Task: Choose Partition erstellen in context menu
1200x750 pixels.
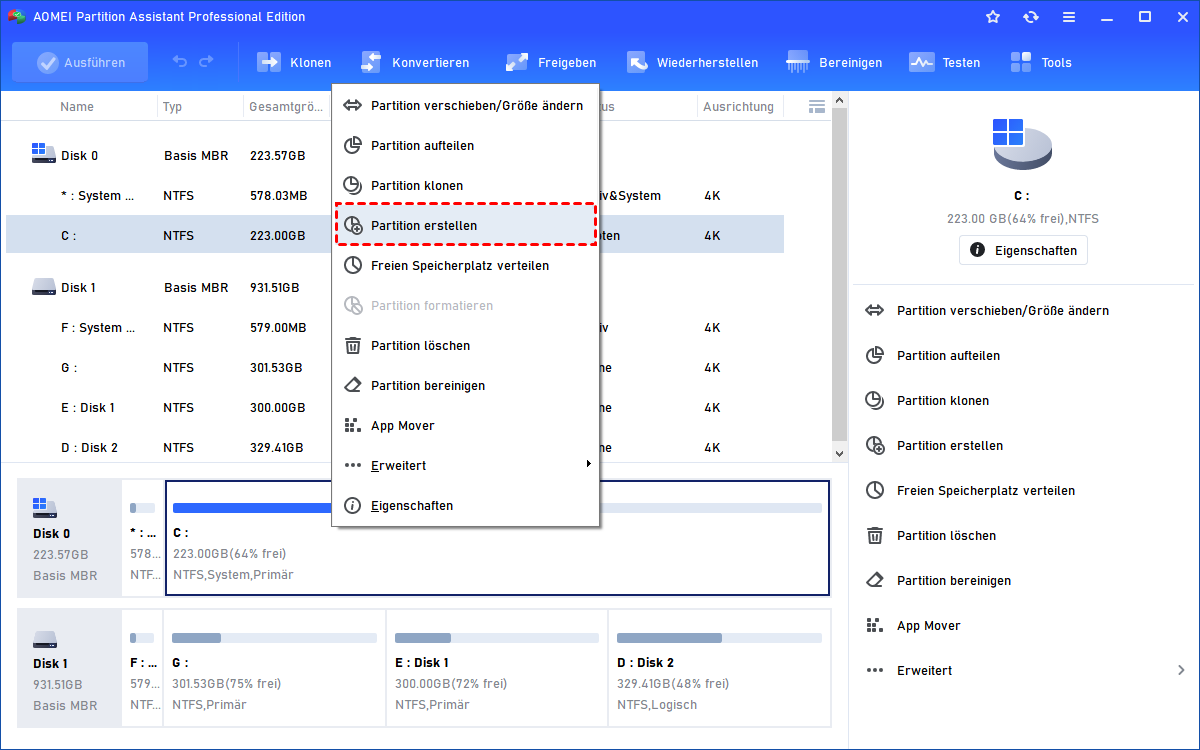Action: pos(465,225)
